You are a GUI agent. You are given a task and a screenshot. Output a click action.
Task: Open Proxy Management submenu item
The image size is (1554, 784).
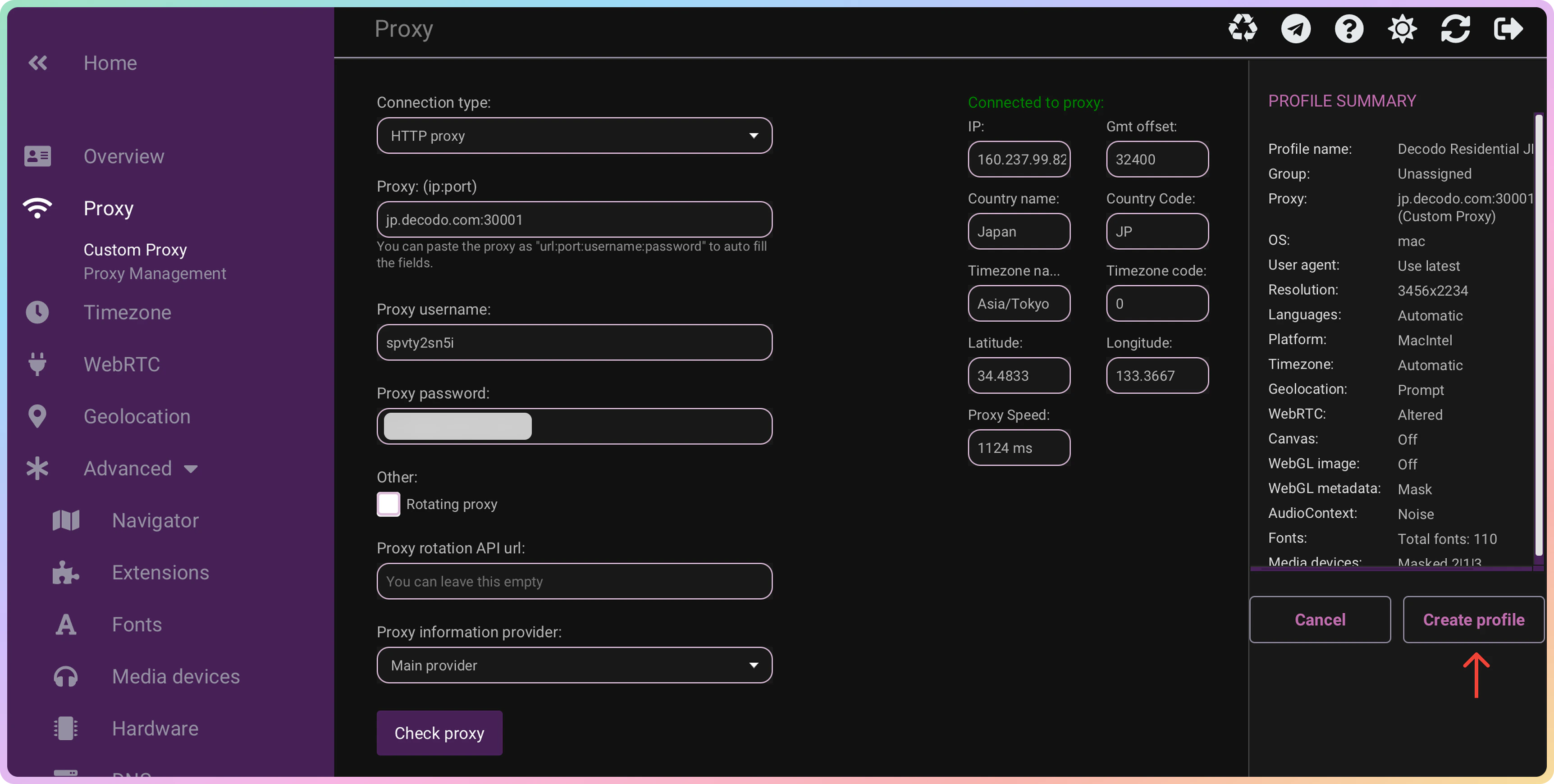(x=155, y=273)
